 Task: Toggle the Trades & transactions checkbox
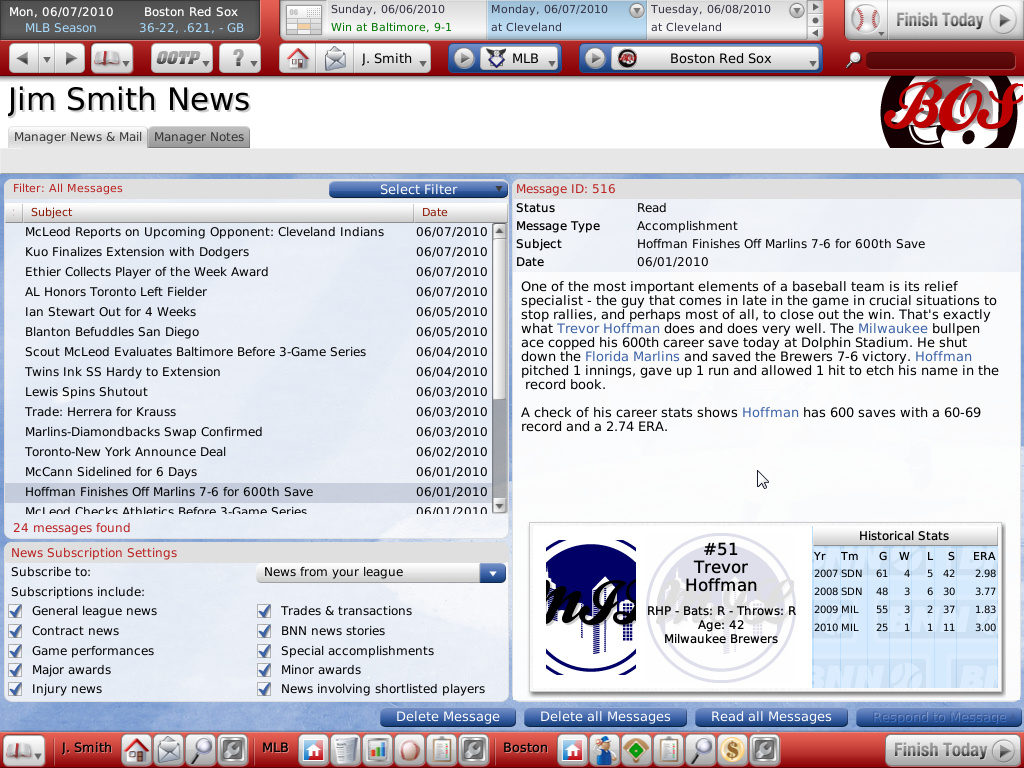tap(264, 611)
